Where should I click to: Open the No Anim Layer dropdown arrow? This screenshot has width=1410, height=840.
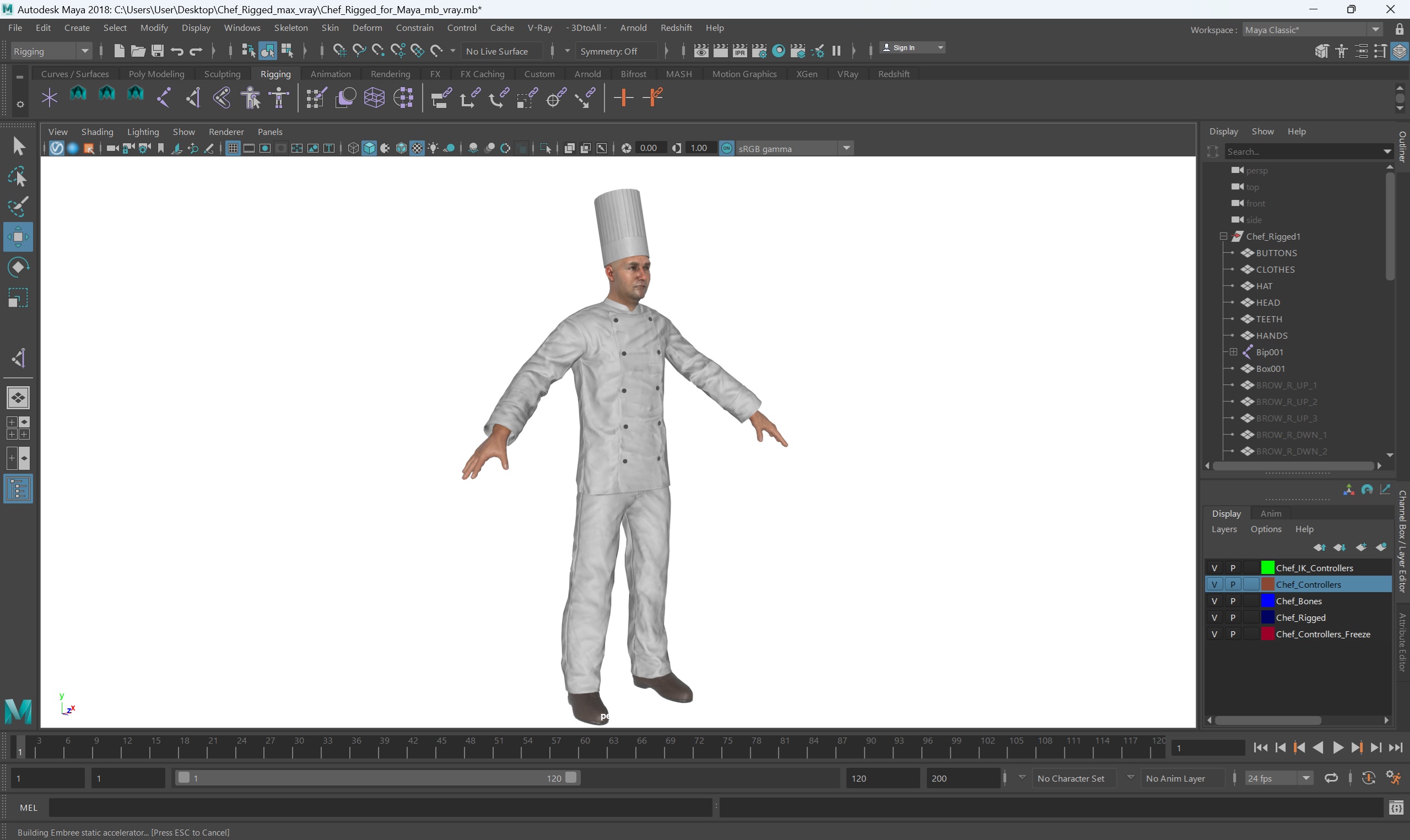click(x=1131, y=777)
